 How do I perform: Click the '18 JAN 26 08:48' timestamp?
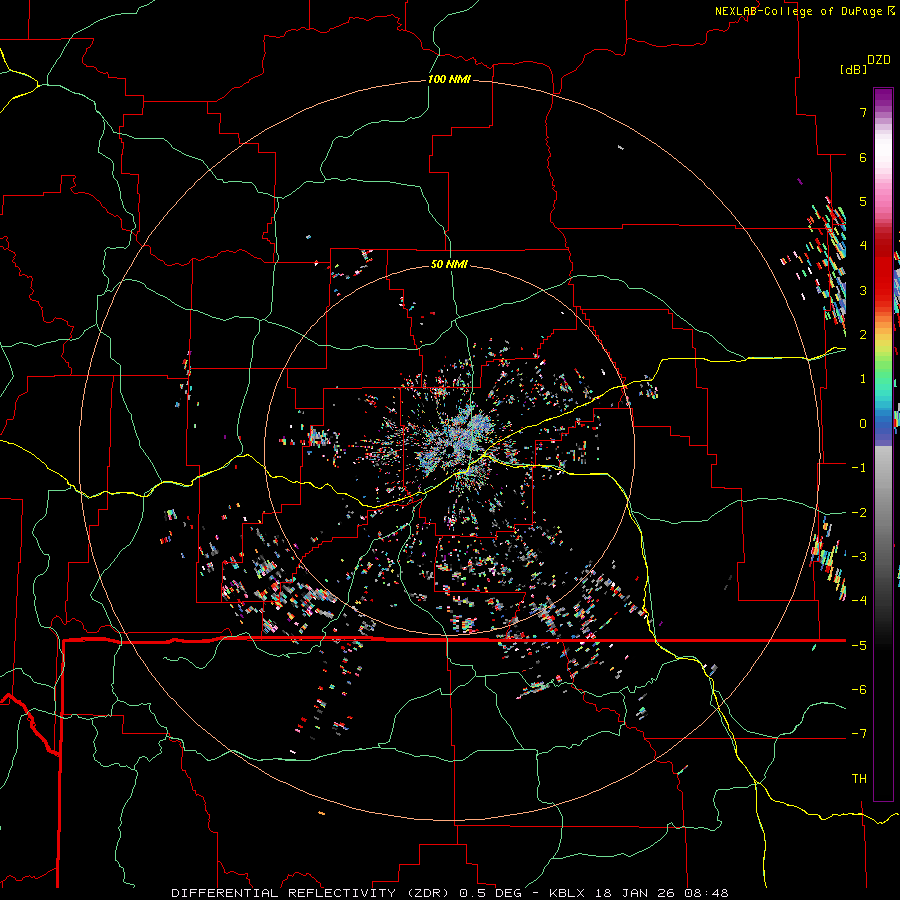[660, 893]
